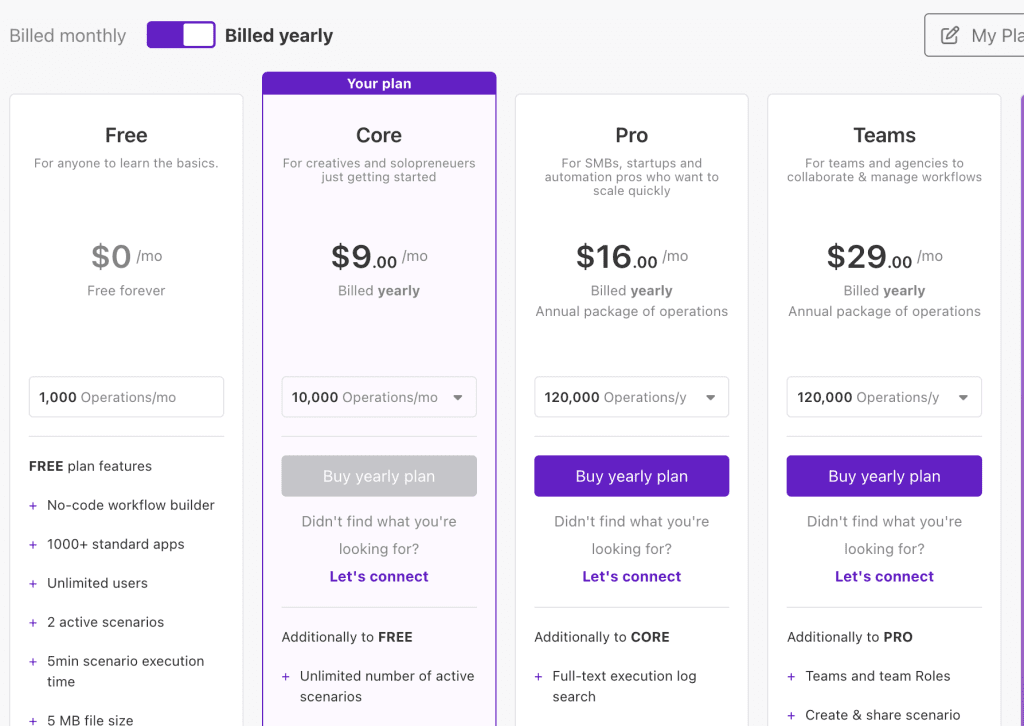Click plus icon beside Full-text execution log search
Screen dimensions: 1024x726
(539, 677)
